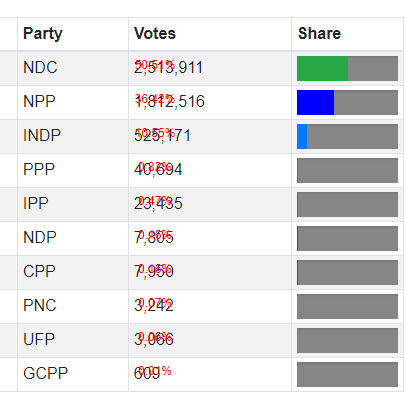Select the PNC row label
413x410 pixels.
(x=40, y=306)
